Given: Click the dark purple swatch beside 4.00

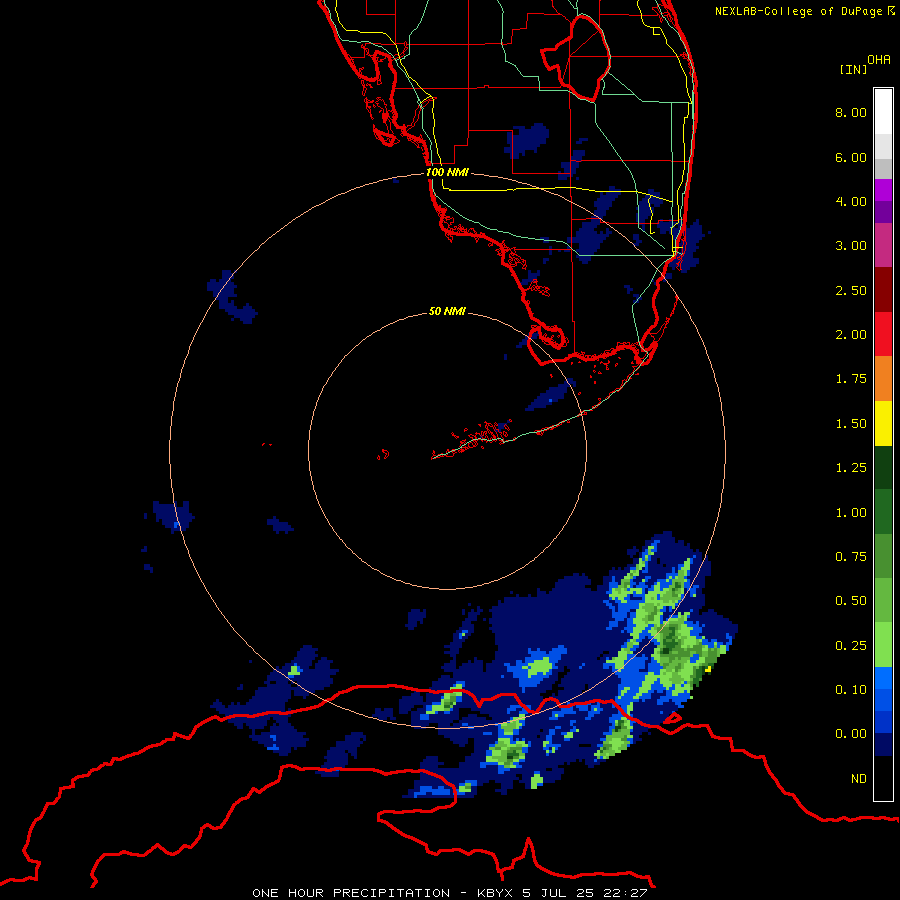Looking at the screenshot, I should click(x=883, y=212).
